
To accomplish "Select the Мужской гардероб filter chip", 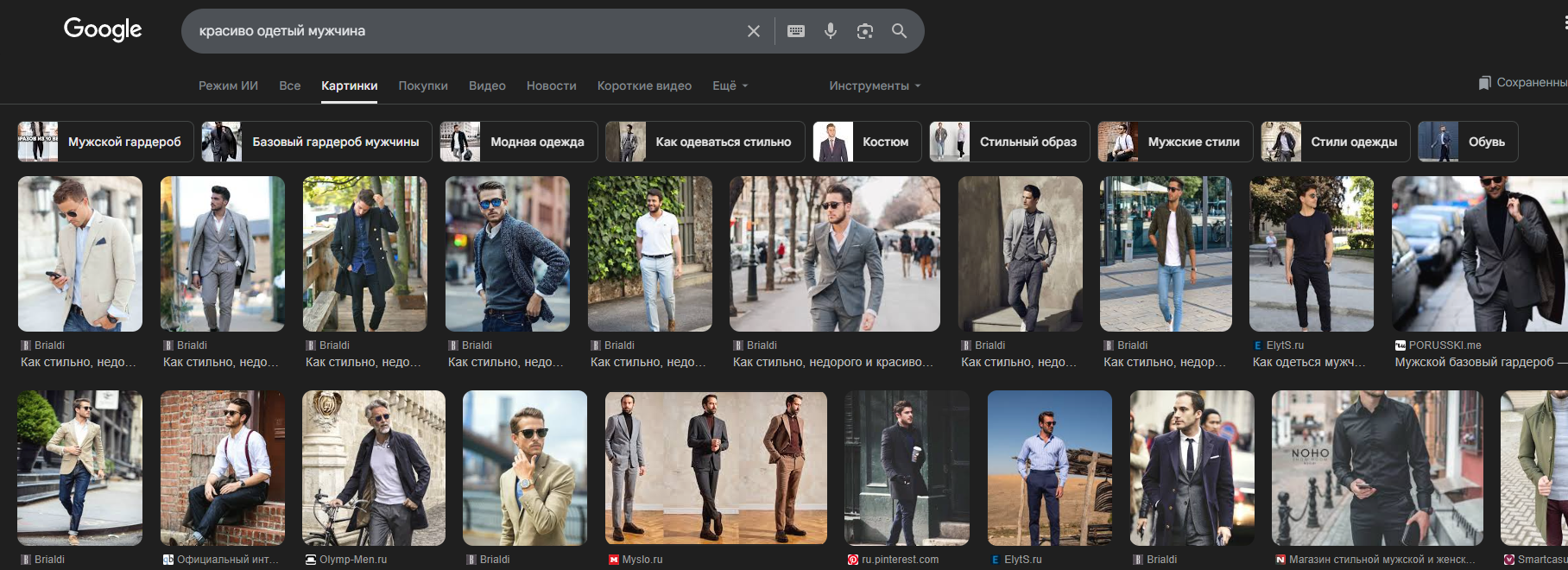I will (104, 142).
